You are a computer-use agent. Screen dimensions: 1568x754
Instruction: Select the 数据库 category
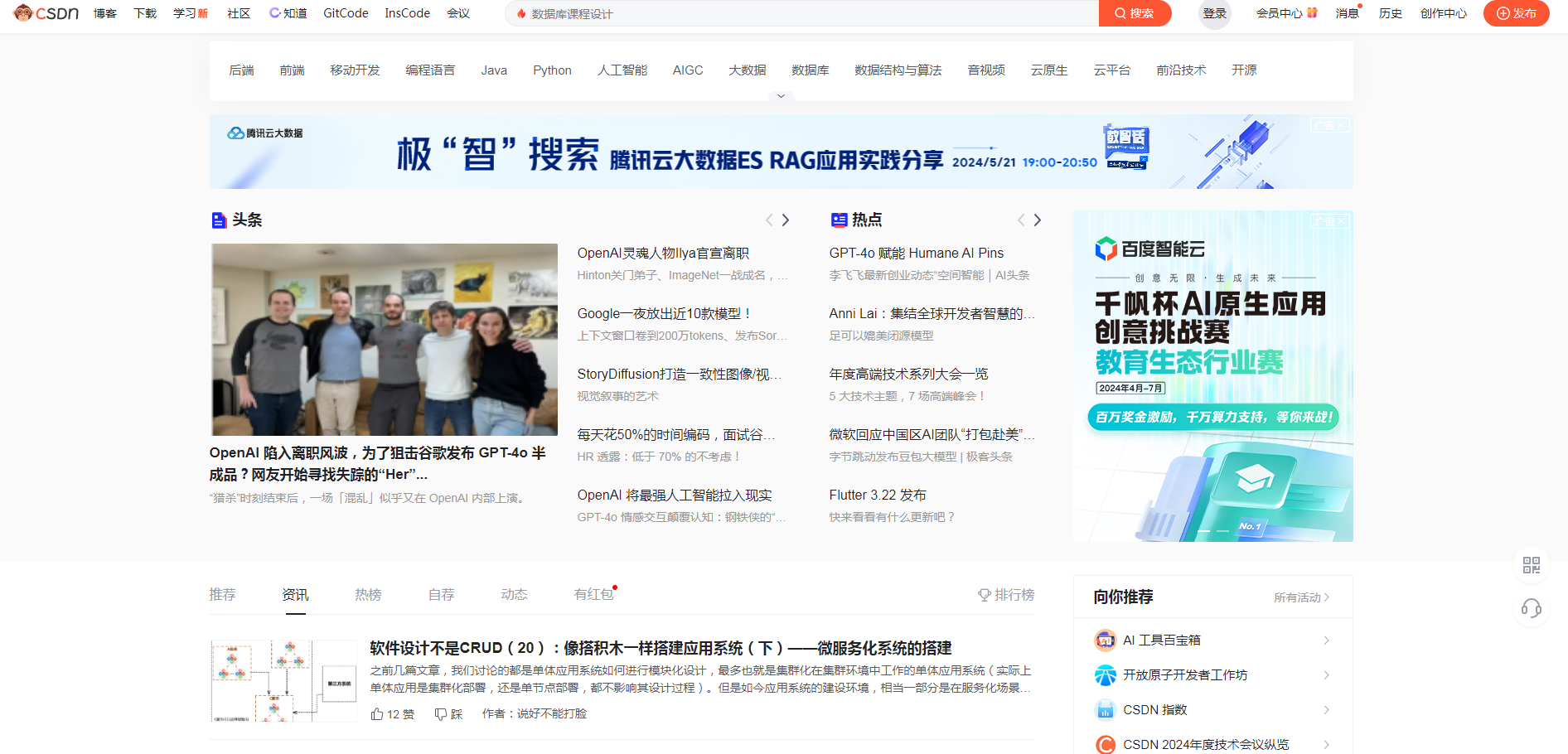[x=810, y=70]
